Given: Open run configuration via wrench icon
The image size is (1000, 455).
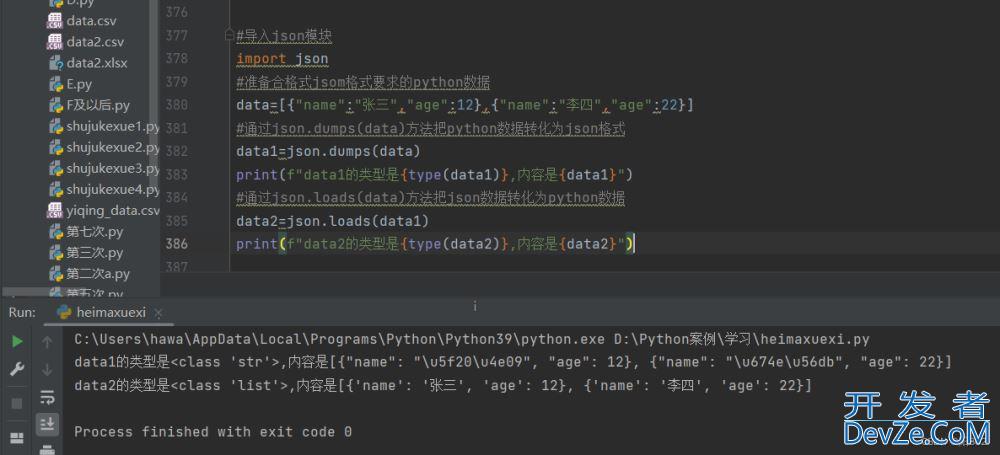Looking at the screenshot, I should point(17,369).
